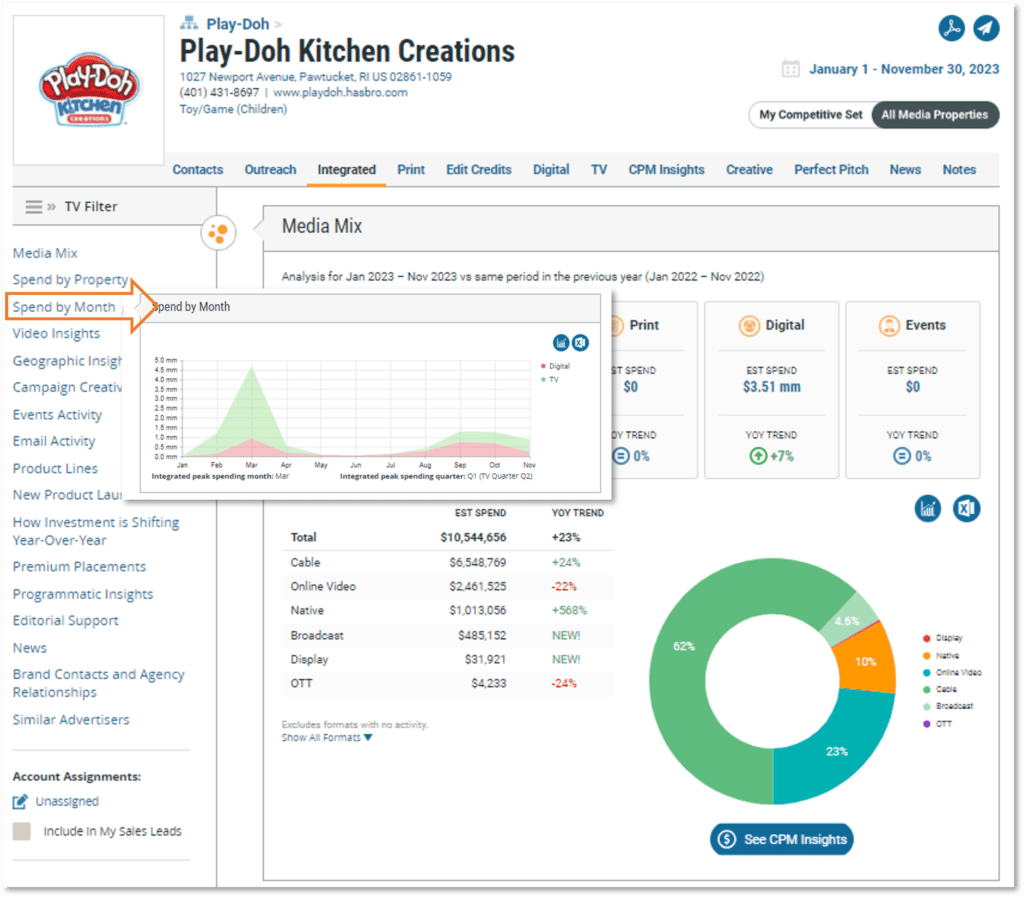1024x897 pixels.
Task: Click the Digital card's orange icon
Action: (749, 325)
